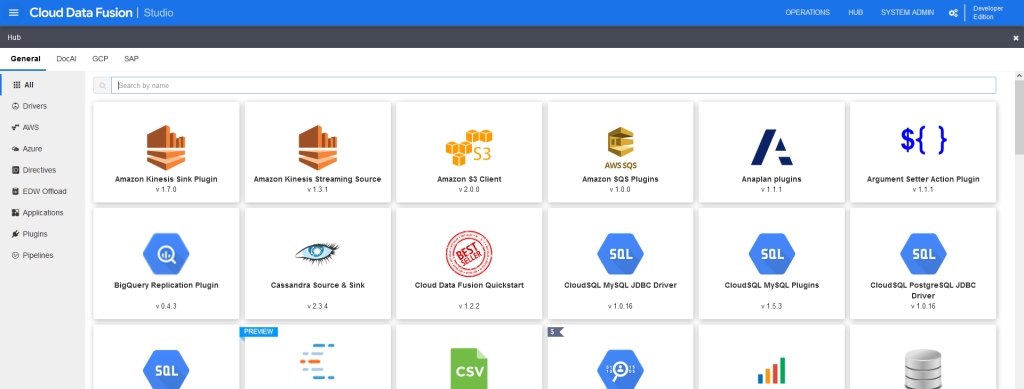Screen dimensions: 1024x389
Task: Click the Amazon SQS Plugins title
Action: [620, 179]
